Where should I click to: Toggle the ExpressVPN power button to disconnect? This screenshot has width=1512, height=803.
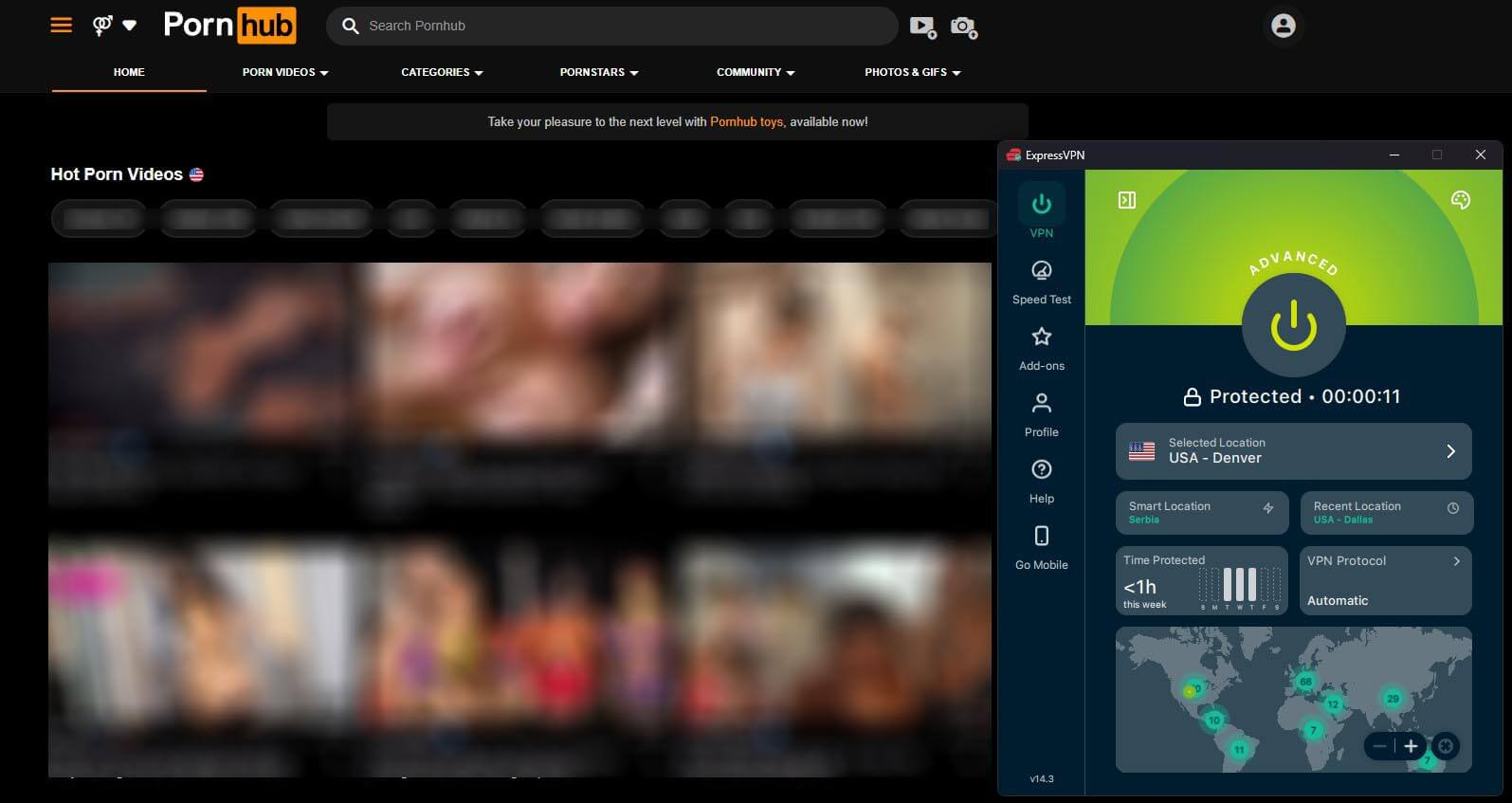[x=1293, y=326]
